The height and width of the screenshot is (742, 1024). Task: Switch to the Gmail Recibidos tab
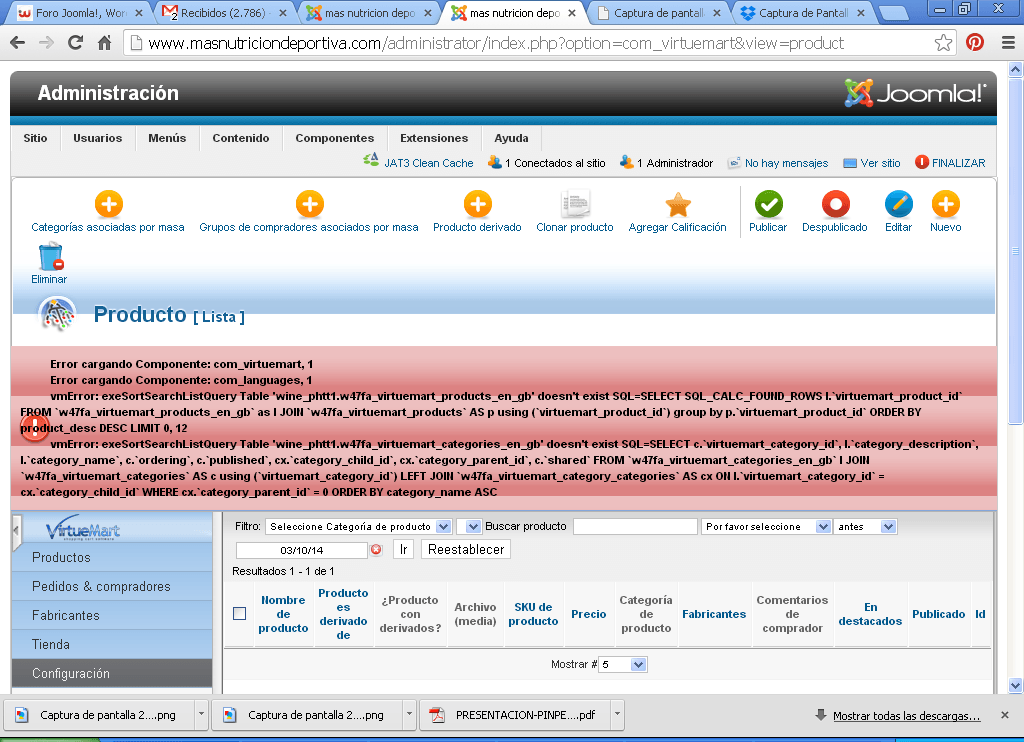coord(223,12)
